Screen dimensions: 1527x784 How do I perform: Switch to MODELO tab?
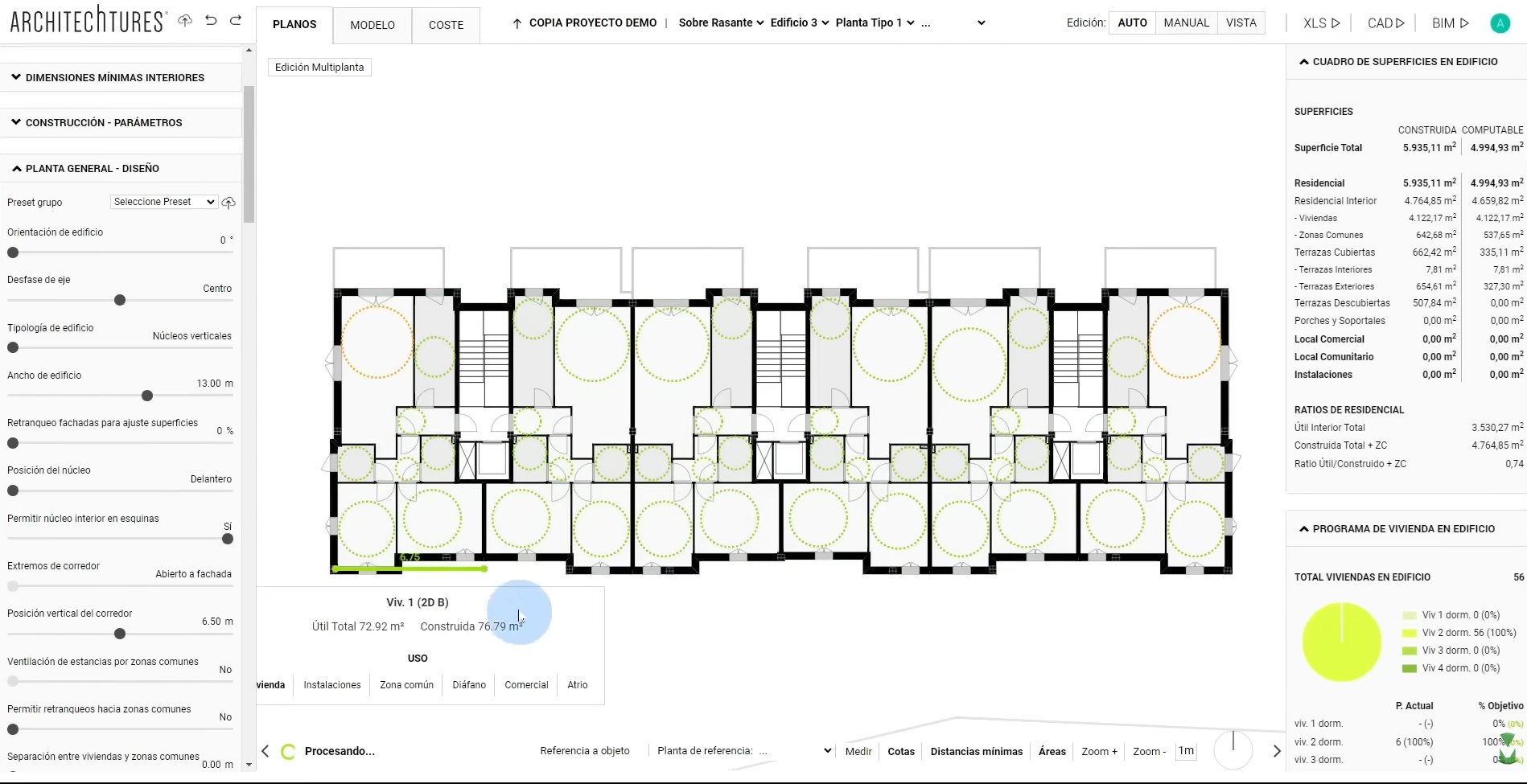(x=372, y=25)
